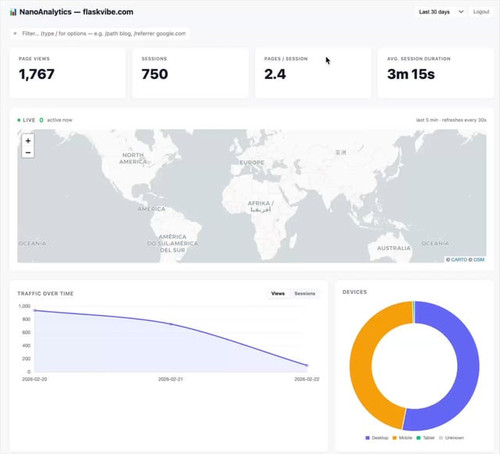The image size is (500, 454).
Task: Click the Sessions 750 card
Action: (x=190, y=73)
